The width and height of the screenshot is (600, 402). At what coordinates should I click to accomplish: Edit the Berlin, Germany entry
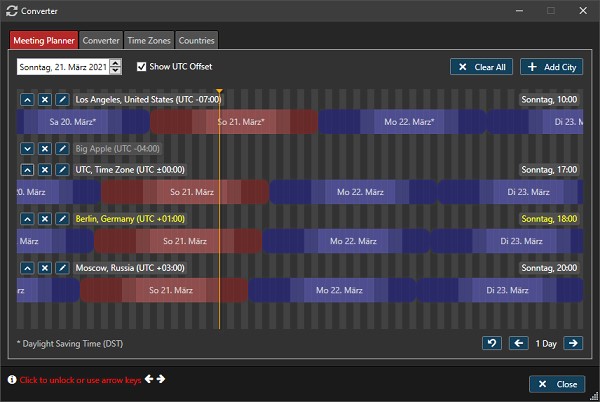pos(61,218)
